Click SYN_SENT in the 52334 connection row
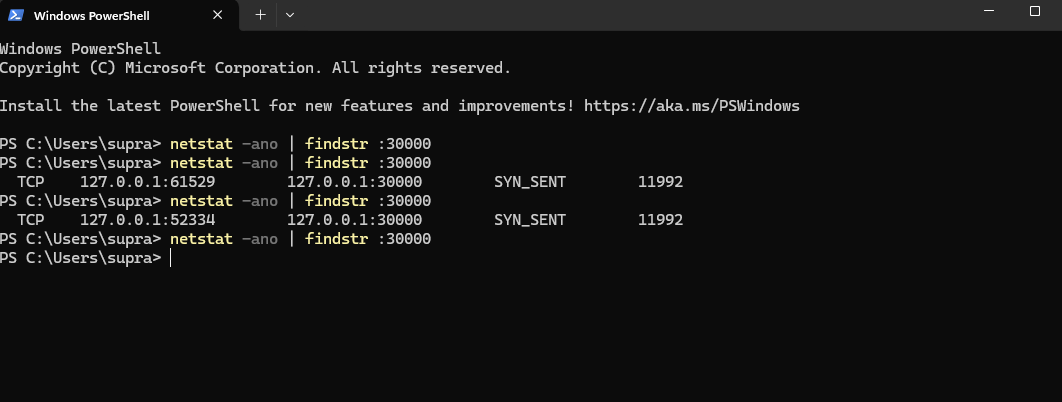This screenshot has width=1062, height=402. [530, 219]
